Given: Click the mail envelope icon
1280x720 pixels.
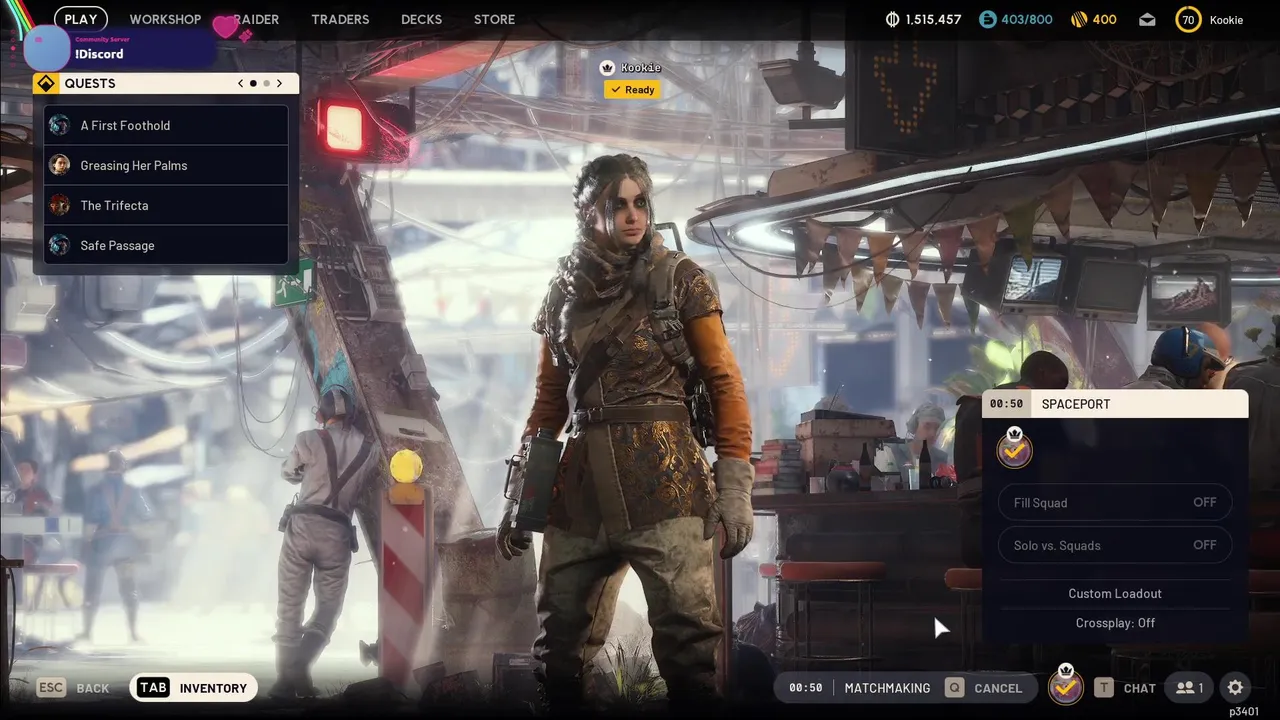Looking at the screenshot, I should tap(1147, 20).
